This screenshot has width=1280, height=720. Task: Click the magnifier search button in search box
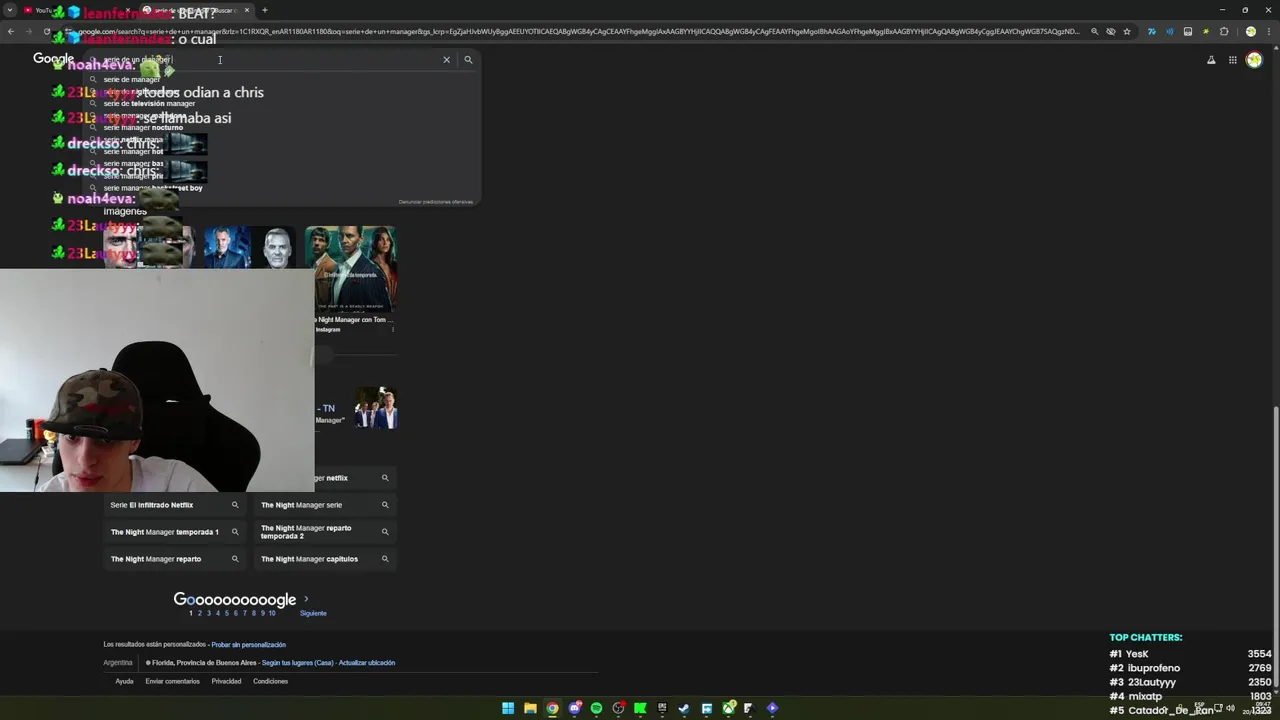468,60
